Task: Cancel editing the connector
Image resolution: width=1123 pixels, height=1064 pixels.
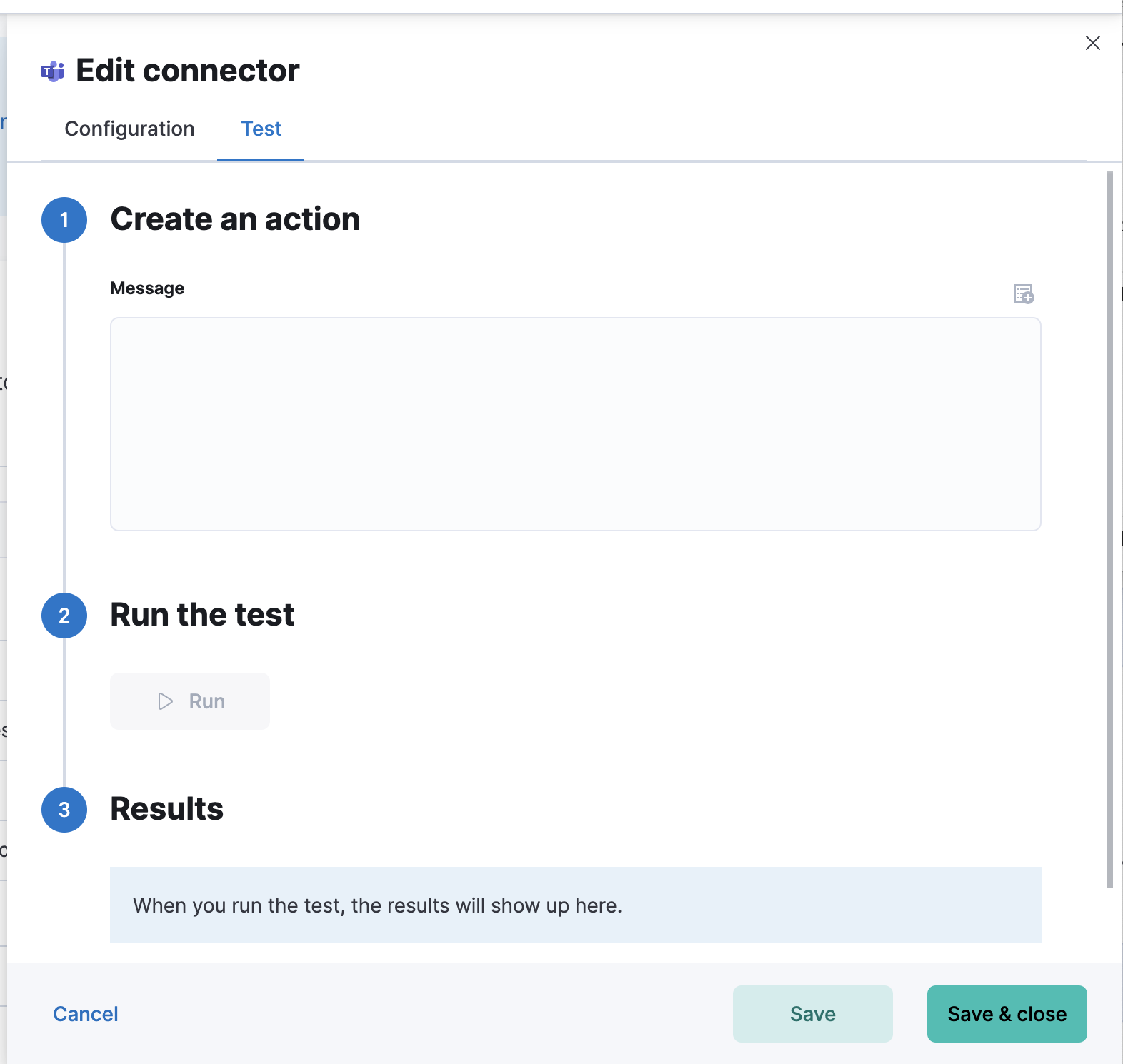Action: coord(86,1014)
